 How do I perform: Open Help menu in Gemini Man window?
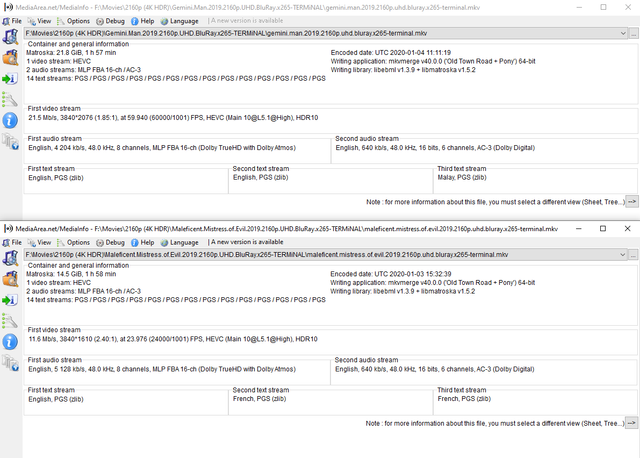coord(142,21)
